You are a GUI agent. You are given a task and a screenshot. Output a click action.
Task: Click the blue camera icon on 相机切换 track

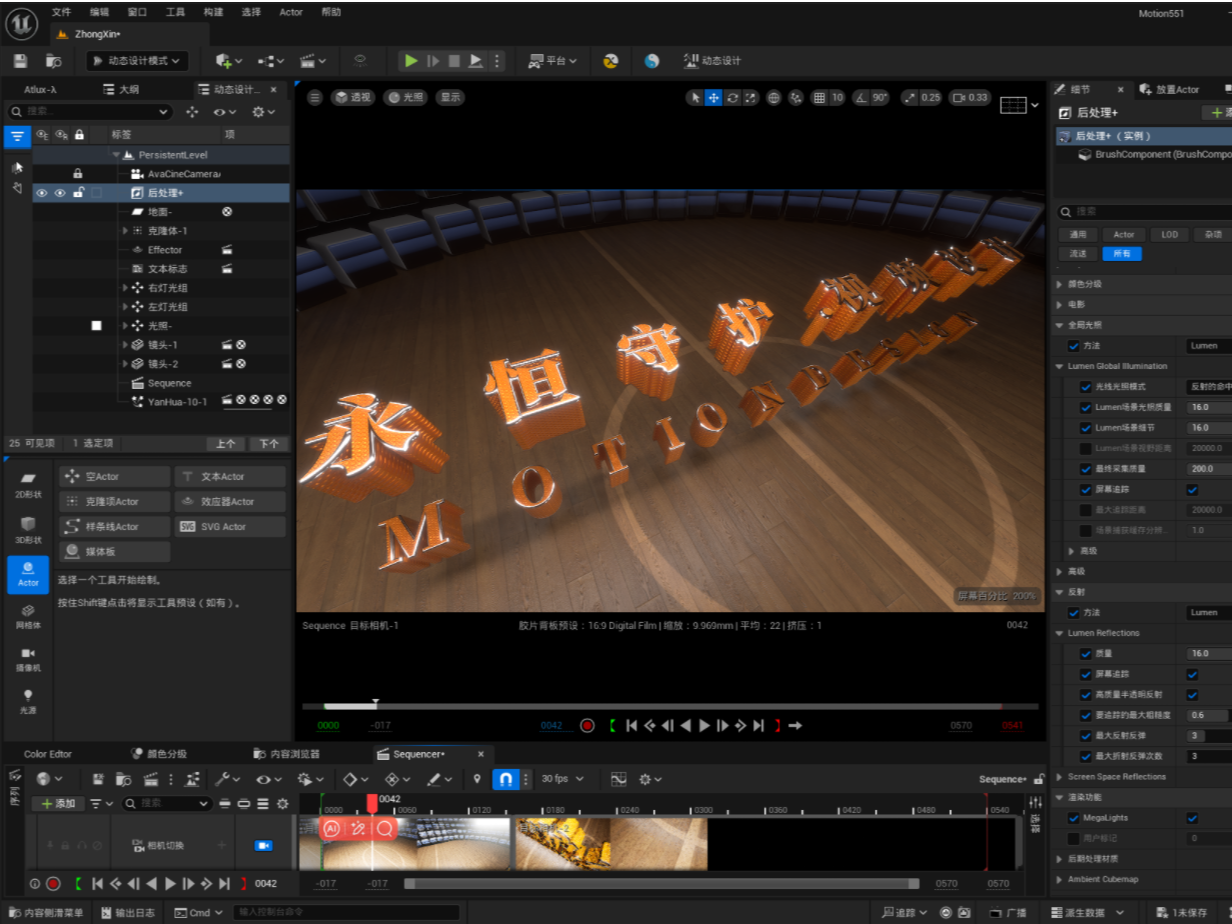pos(264,845)
